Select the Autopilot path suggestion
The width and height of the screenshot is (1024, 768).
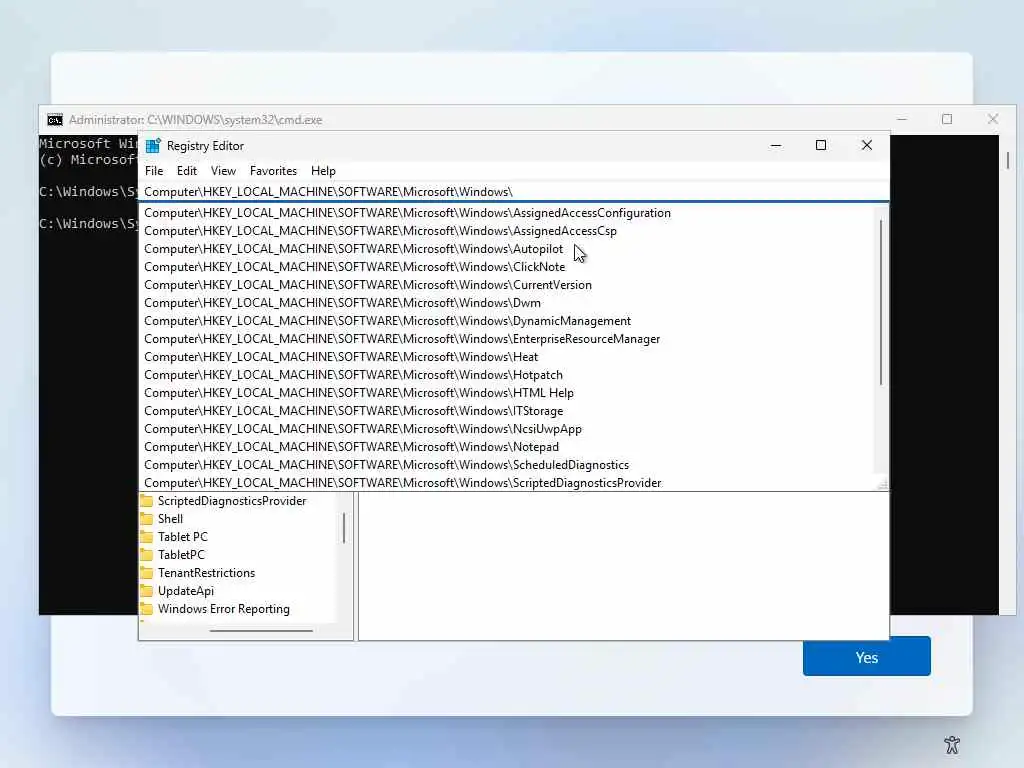point(507,249)
